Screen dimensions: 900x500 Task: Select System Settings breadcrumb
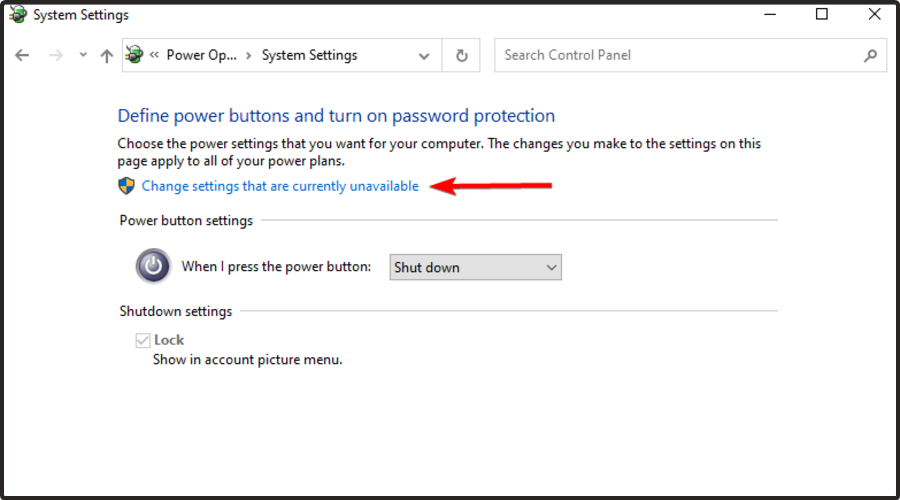pyautogui.click(x=309, y=55)
